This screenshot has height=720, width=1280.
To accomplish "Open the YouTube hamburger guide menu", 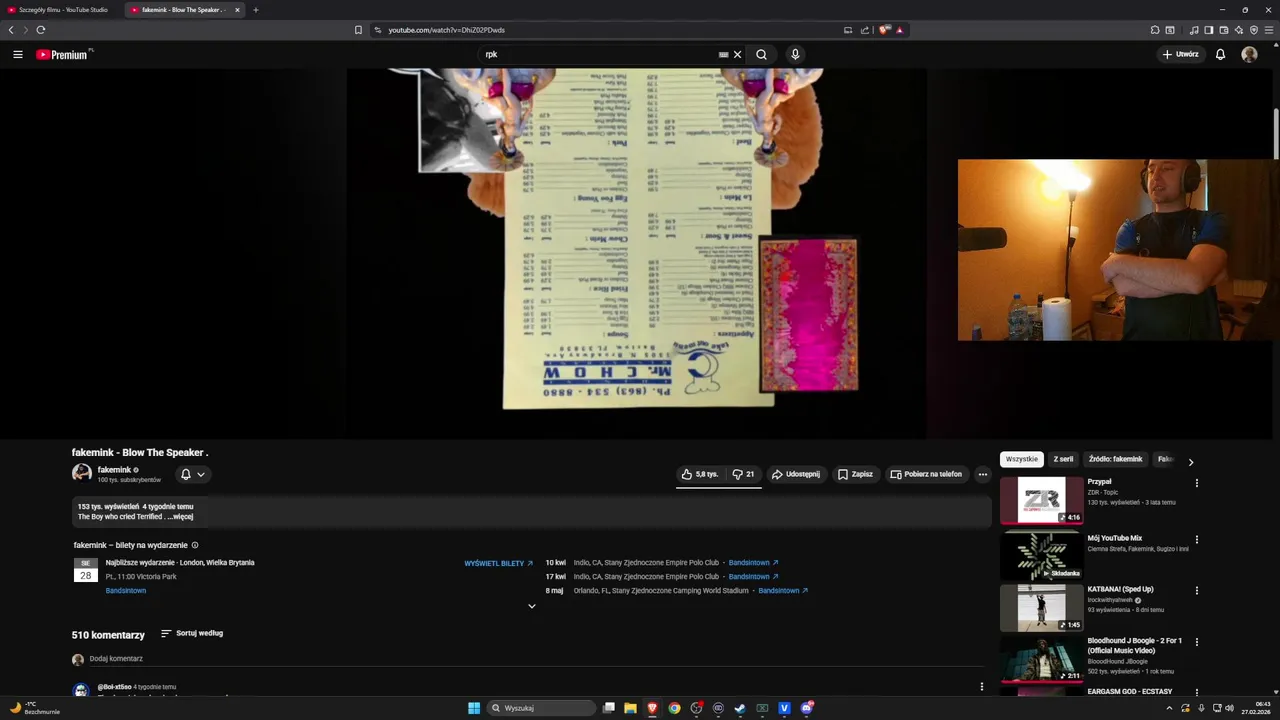I will pos(18,55).
